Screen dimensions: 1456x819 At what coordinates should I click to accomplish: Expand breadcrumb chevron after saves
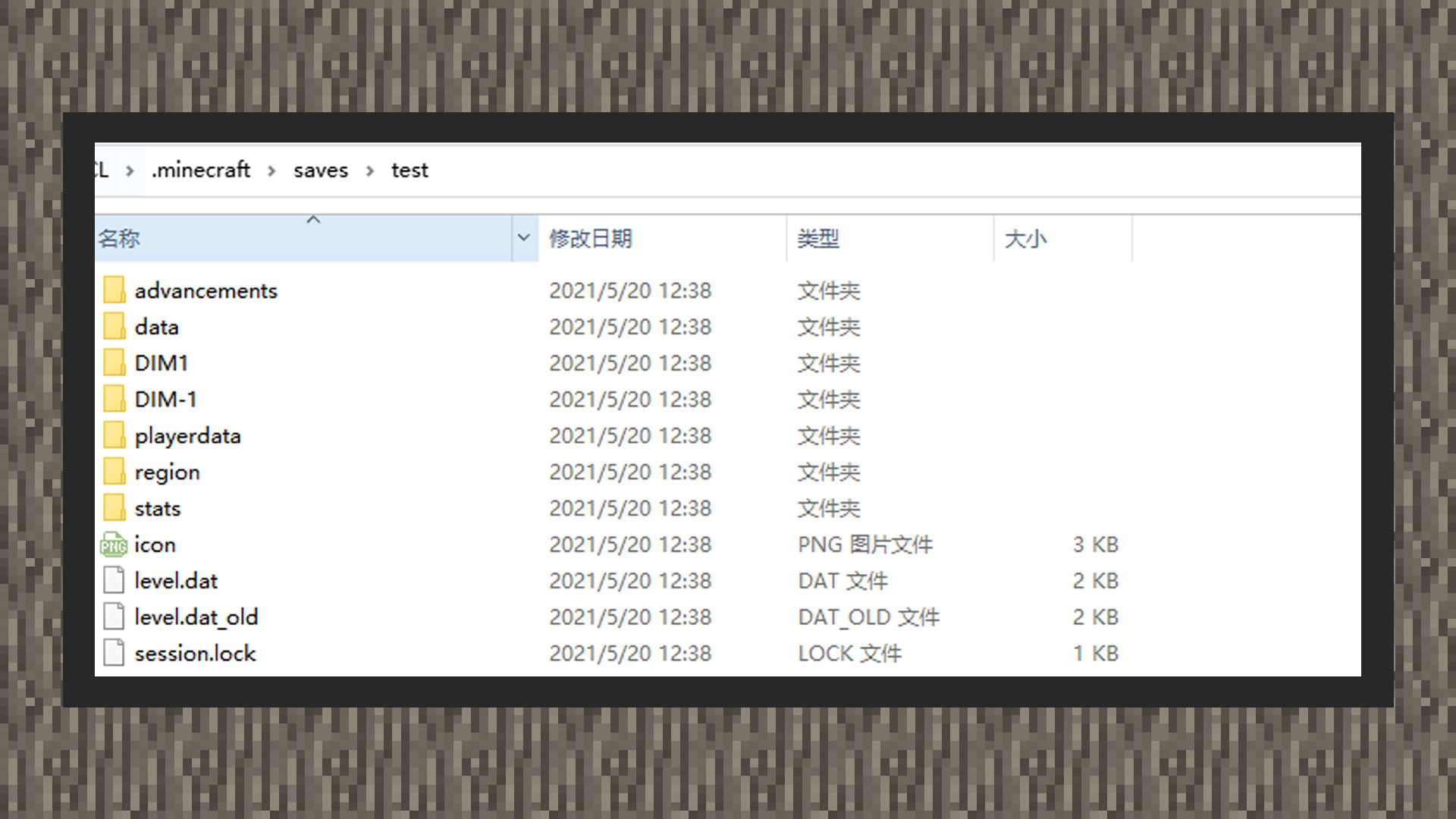click(x=370, y=171)
